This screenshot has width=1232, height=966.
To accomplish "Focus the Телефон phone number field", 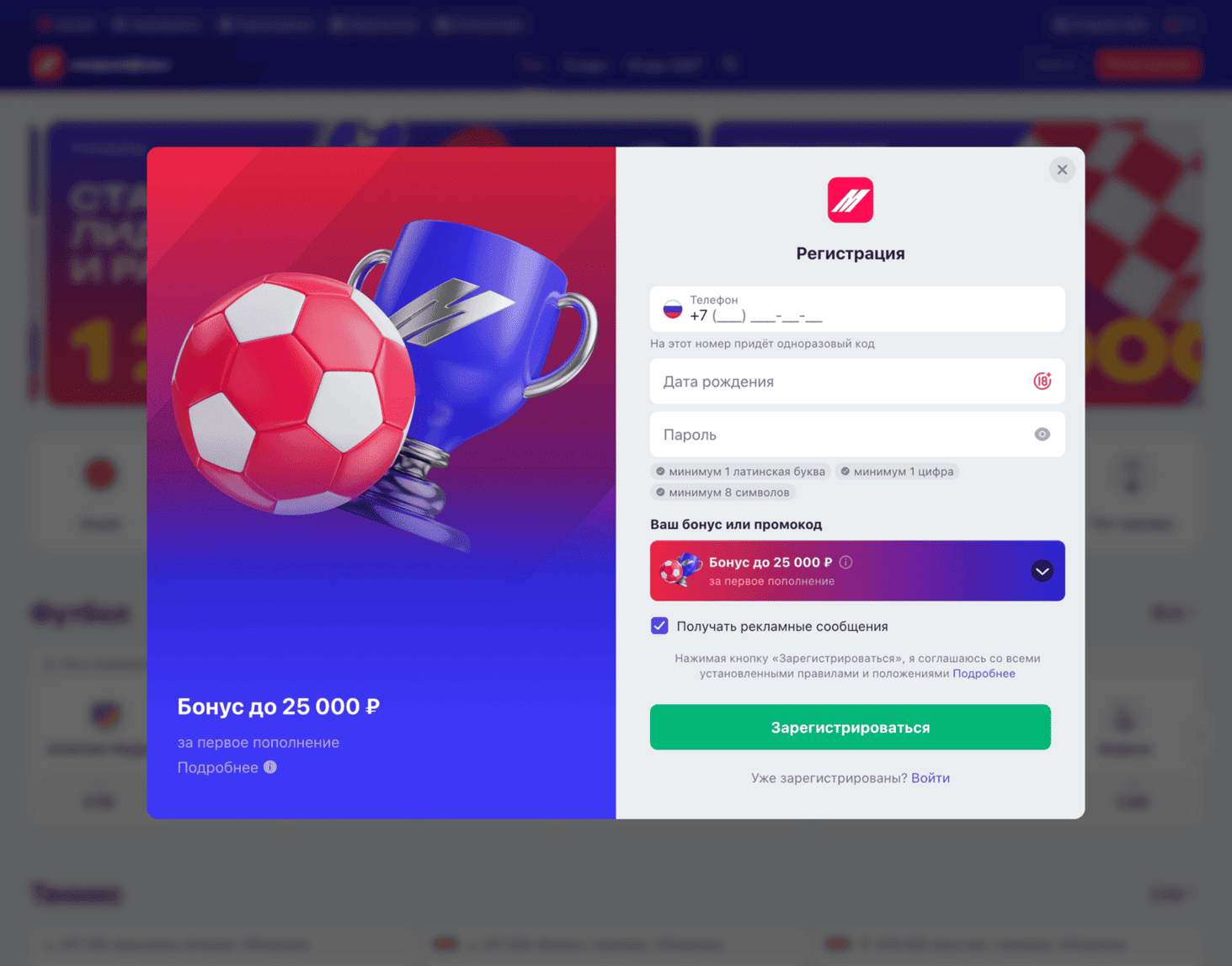I will 857,309.
